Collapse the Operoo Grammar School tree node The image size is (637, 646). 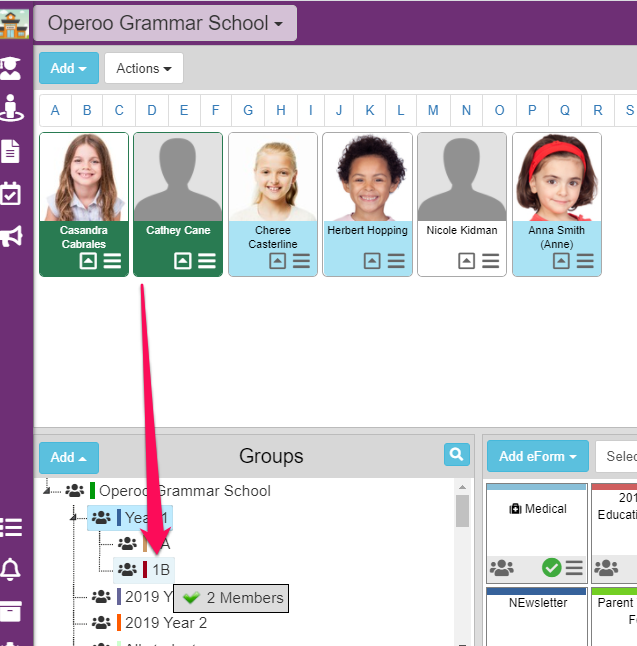[46, 490]
